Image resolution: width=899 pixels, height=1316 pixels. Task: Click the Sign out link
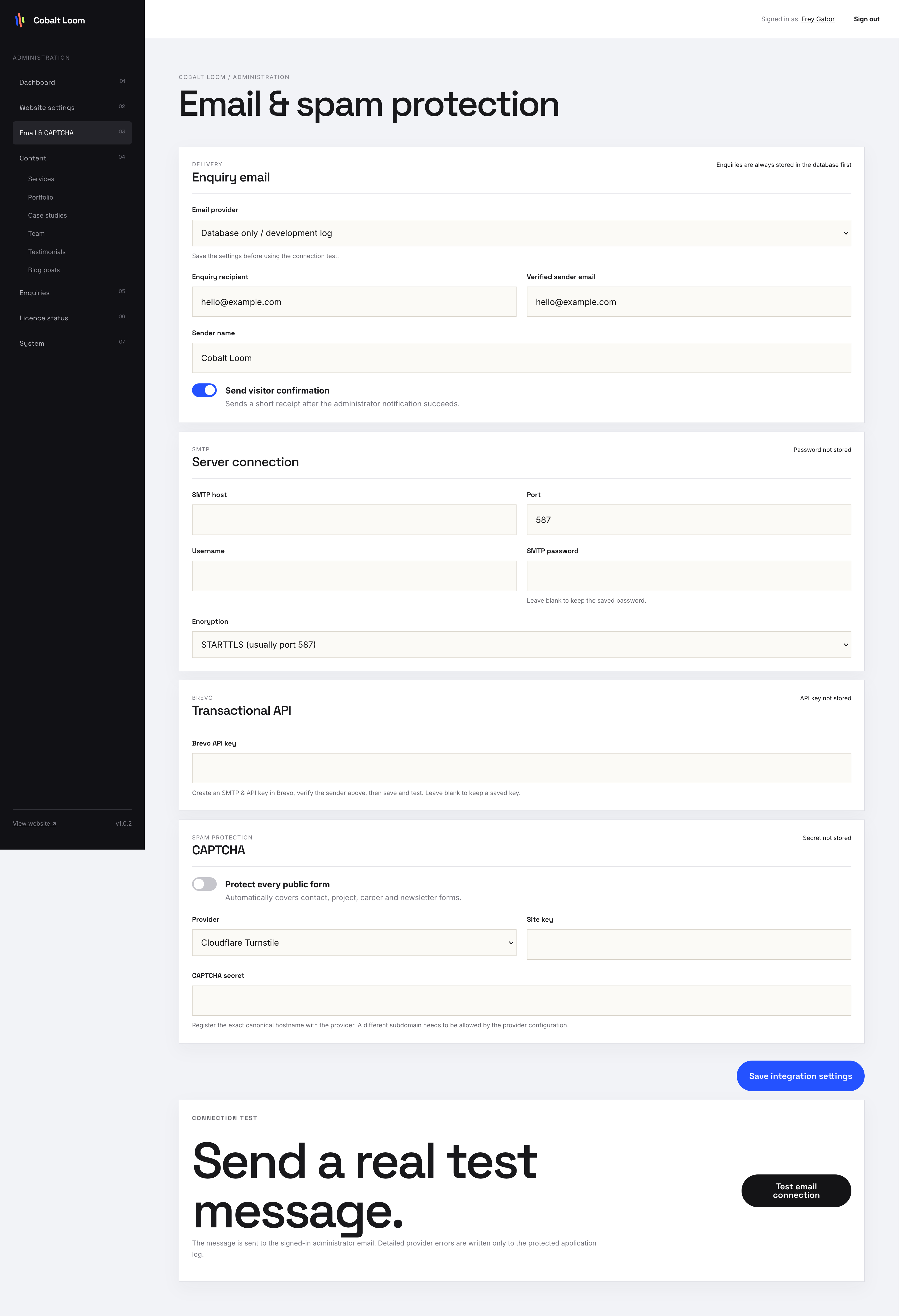[x=866, y=19]
